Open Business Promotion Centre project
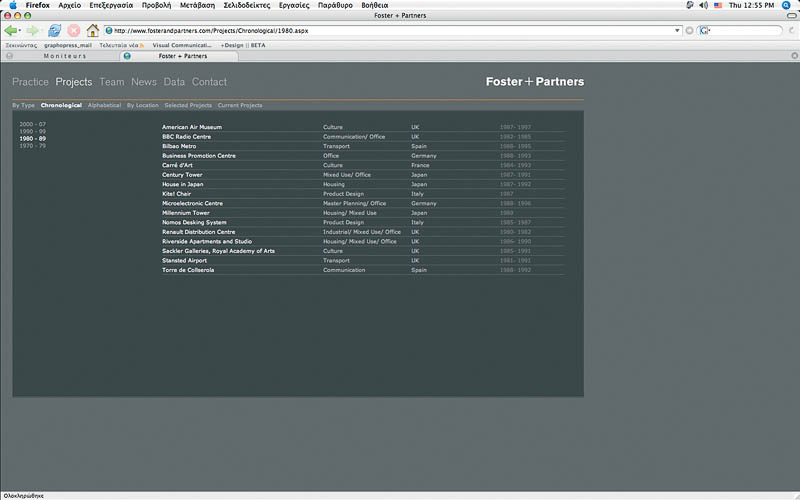 (x=198, y=156)
